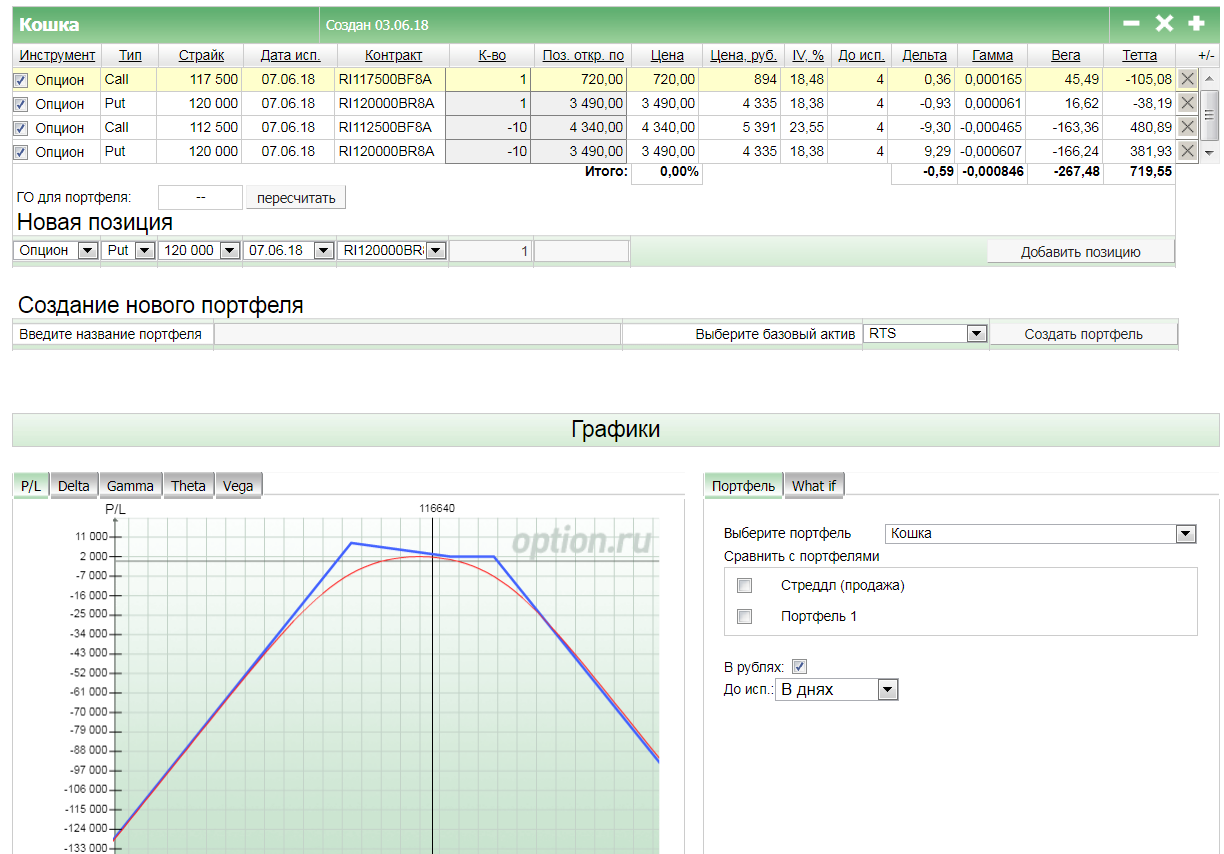Image resolution: width=1224 pixels, height=854 pixels.
Task: Sort by Цена column header
Action: pos(667,55)
